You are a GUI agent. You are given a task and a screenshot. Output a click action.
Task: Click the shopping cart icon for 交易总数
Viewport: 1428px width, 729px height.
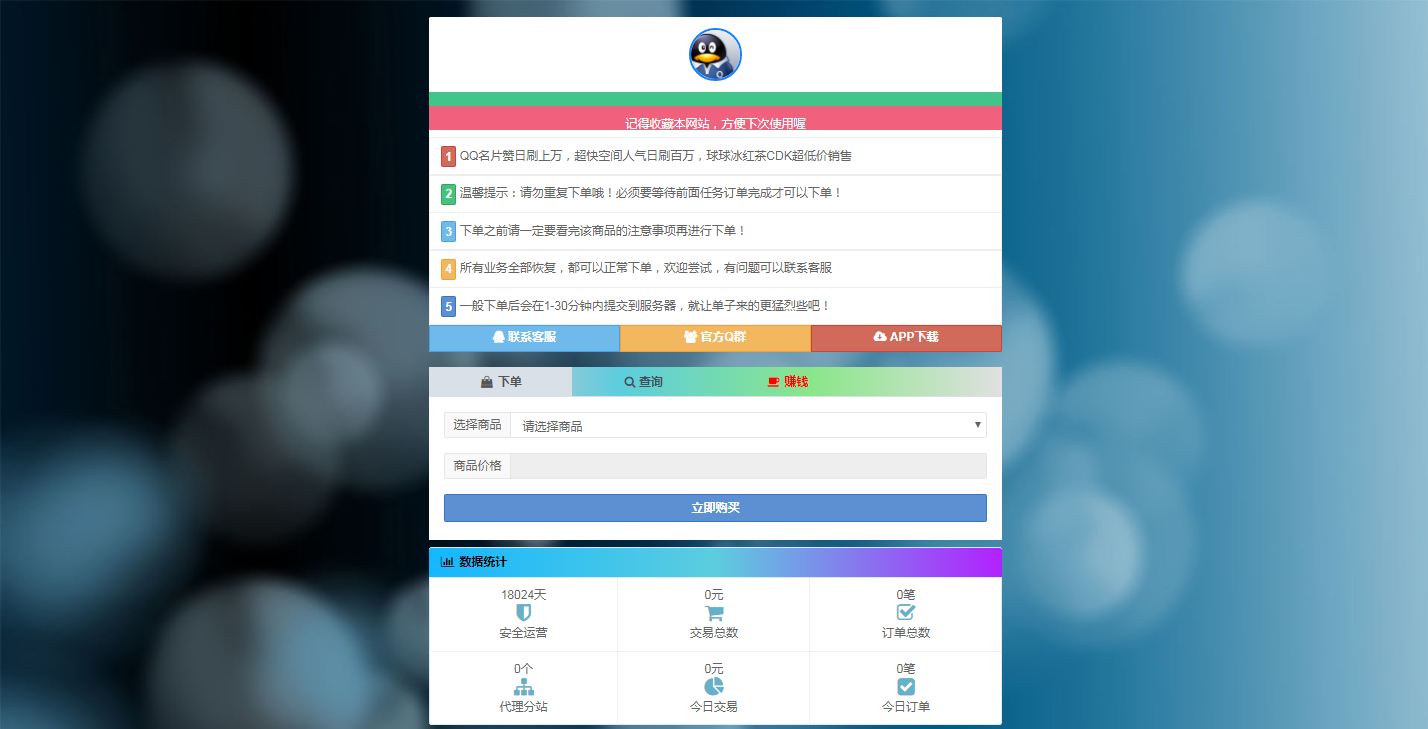[714, 613]
